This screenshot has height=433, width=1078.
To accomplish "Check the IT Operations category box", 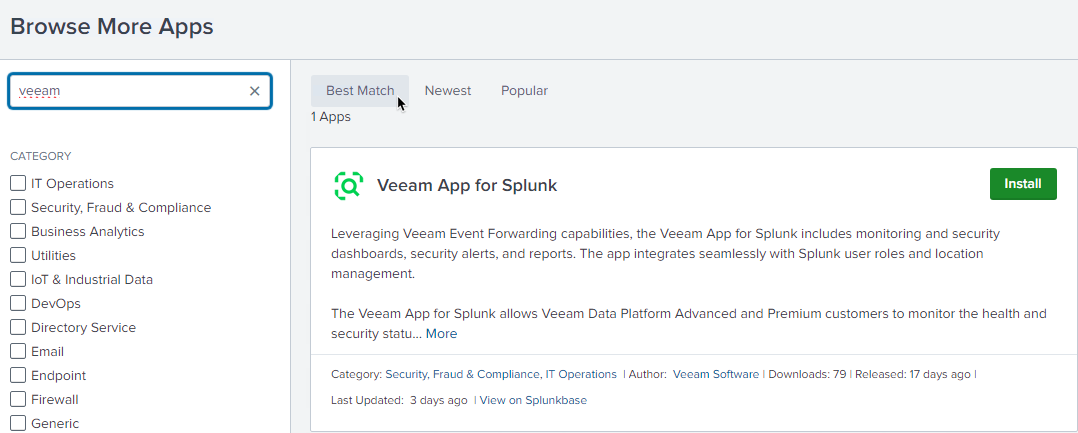I will coord(18,183).
